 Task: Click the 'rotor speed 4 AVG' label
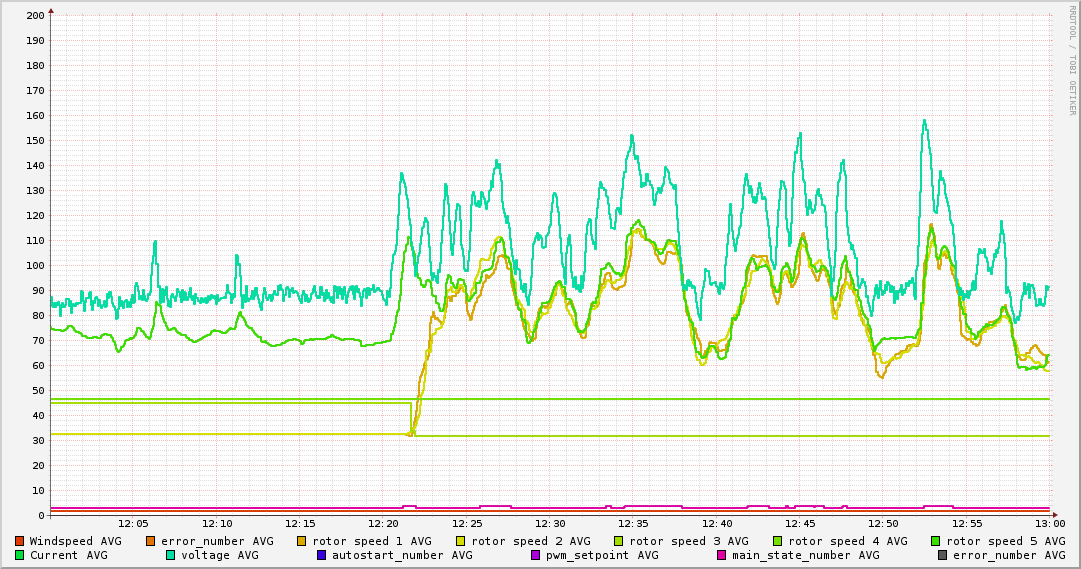(x=848, y=541)
